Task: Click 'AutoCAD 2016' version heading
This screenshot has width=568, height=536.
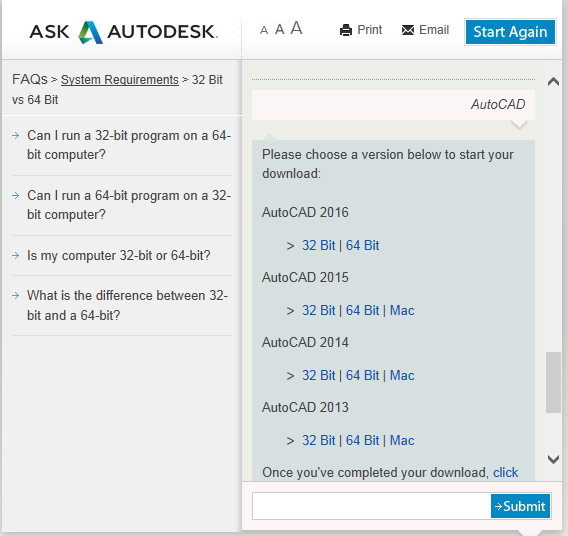Action: 305,212
